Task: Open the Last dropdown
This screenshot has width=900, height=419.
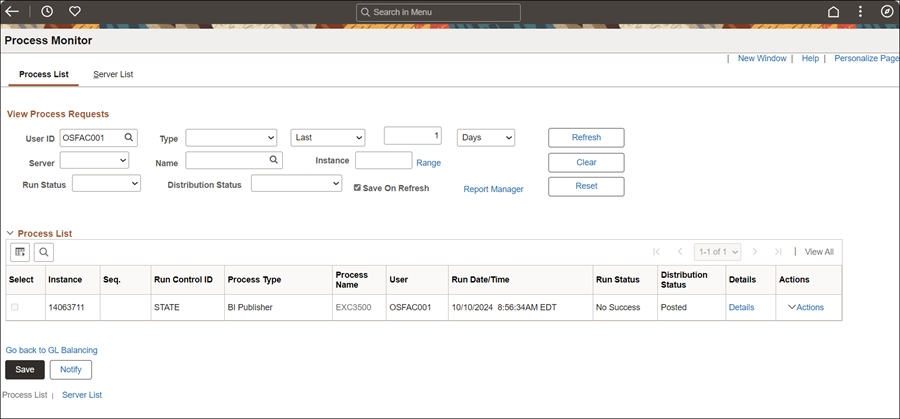Action: pos(328,138)
